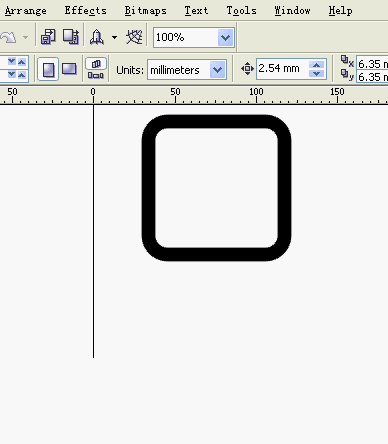388x444 pixels.
Task: Decrease the nudge offset with the down arrow
Action: coord(317,73)
